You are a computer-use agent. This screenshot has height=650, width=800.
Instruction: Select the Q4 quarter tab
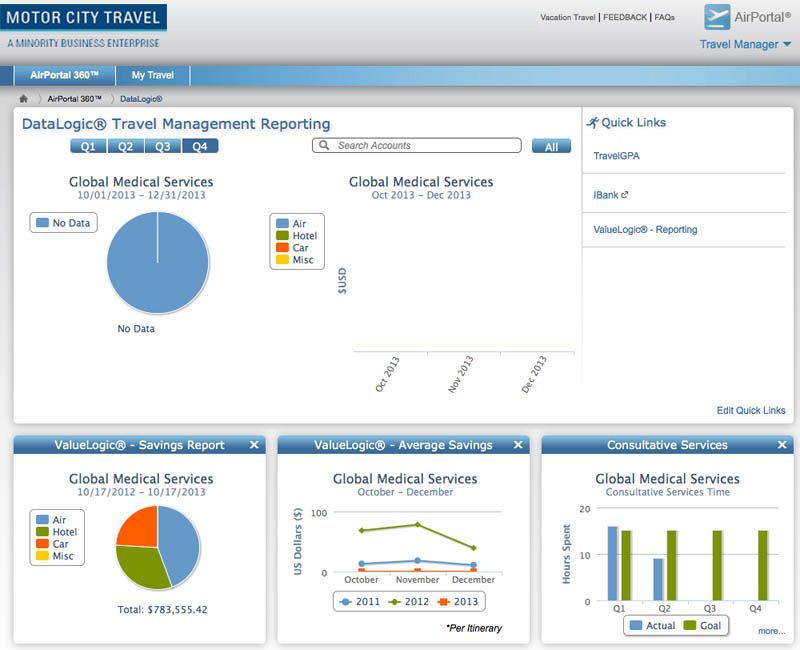200,146
